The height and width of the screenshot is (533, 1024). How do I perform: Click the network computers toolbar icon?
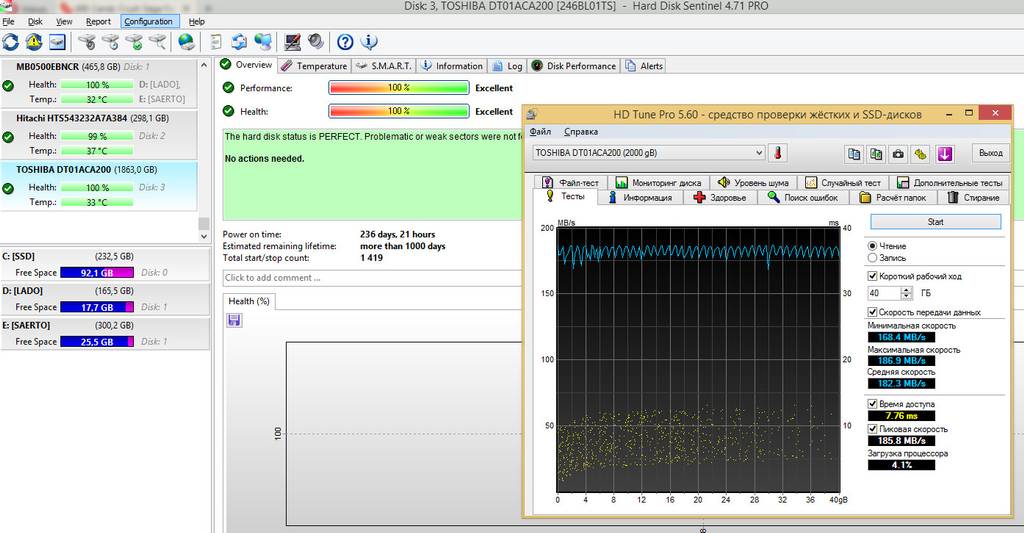click(263, 42)
